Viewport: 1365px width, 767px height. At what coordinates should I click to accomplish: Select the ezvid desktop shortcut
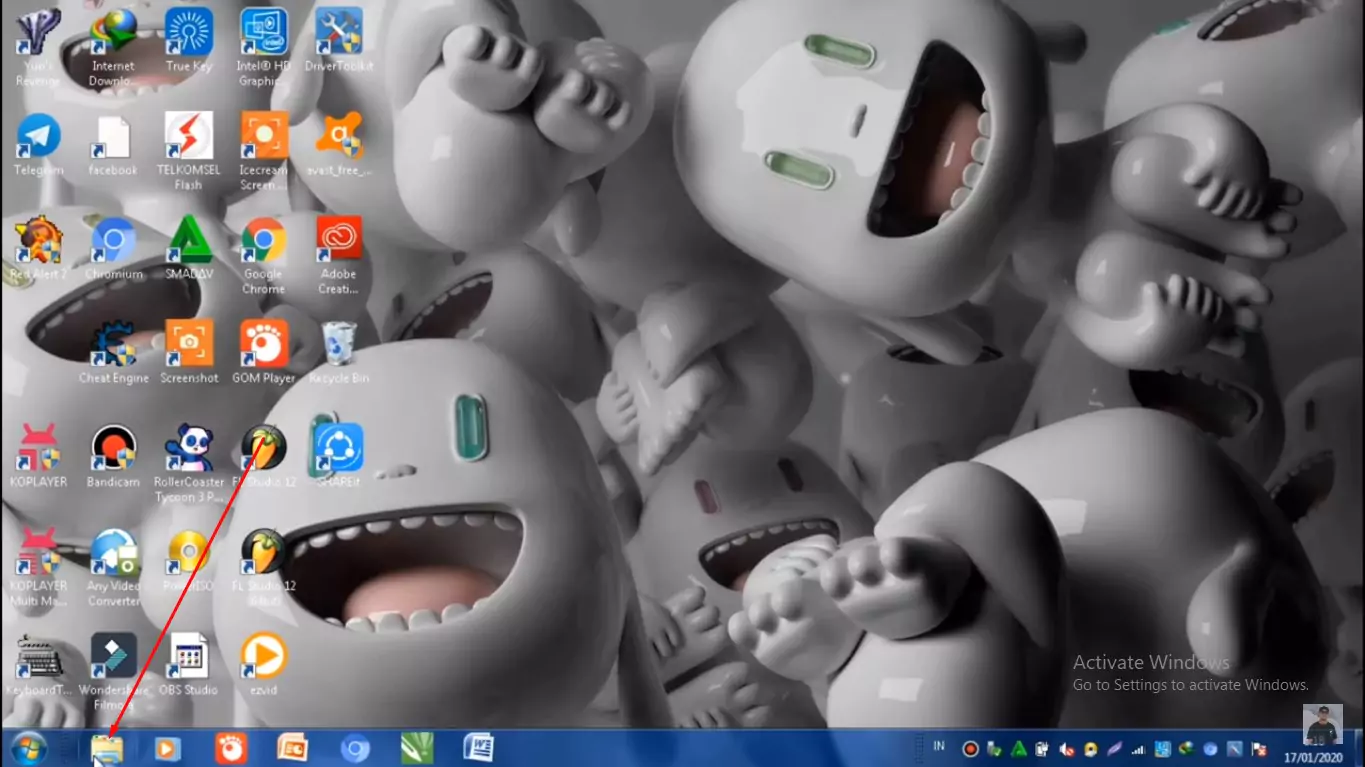[264, 666]
